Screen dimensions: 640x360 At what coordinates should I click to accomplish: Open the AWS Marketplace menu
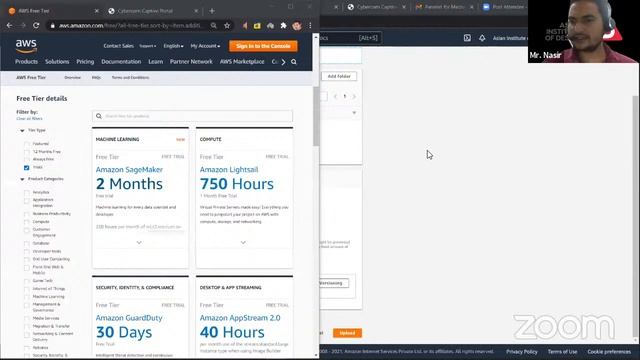(x=242, y=62)
